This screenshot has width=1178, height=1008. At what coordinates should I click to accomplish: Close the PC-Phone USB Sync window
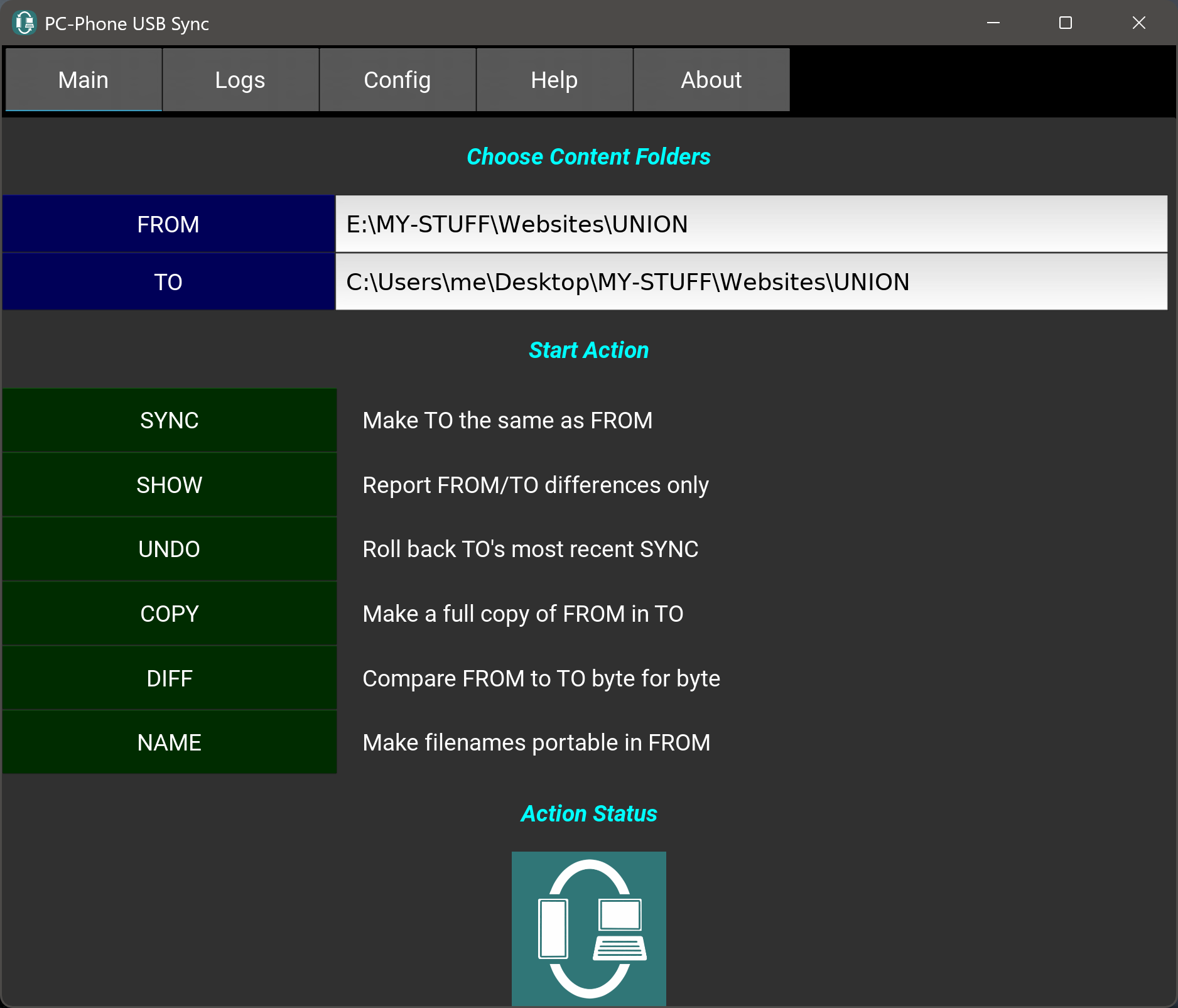pos(1138,23)
